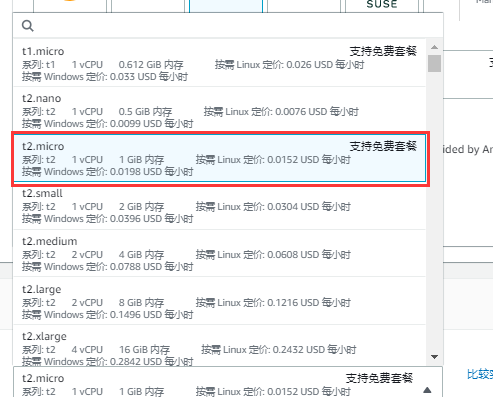Click free tier label on t1.micro row
The image size is (493, 397).
coord(383,51)
